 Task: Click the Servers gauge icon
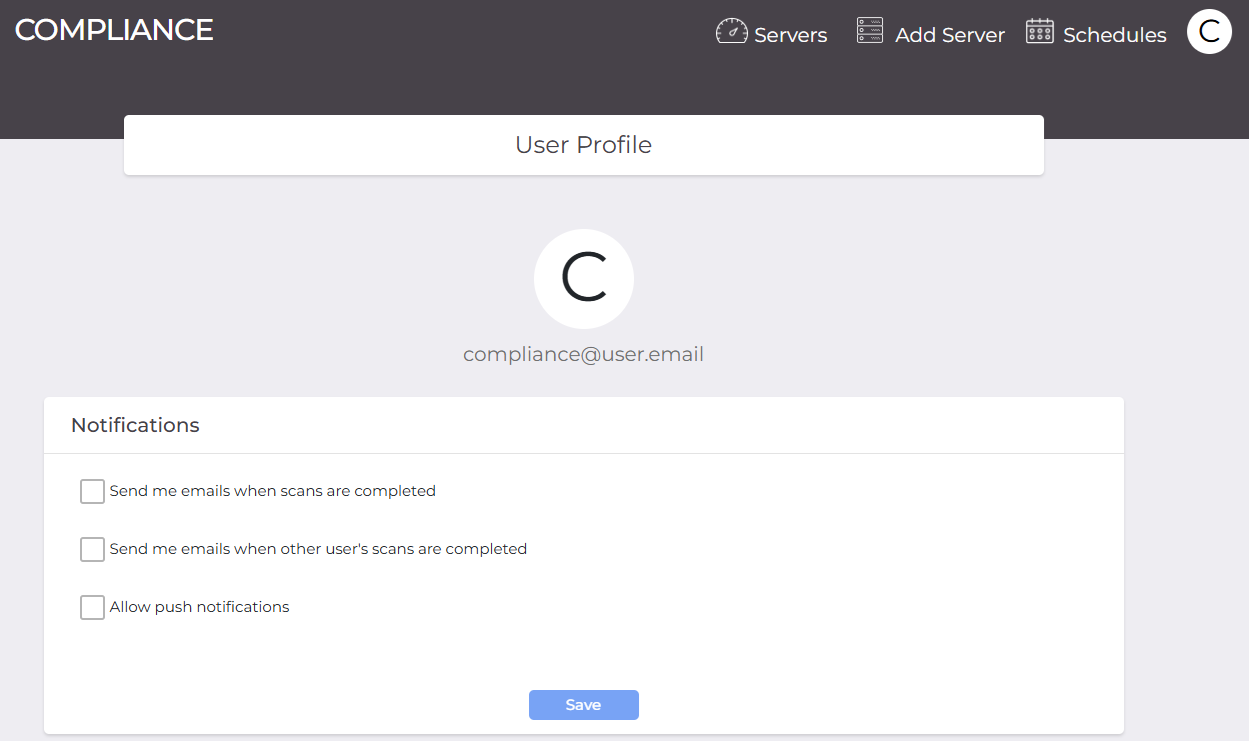[x=732, y=32]
